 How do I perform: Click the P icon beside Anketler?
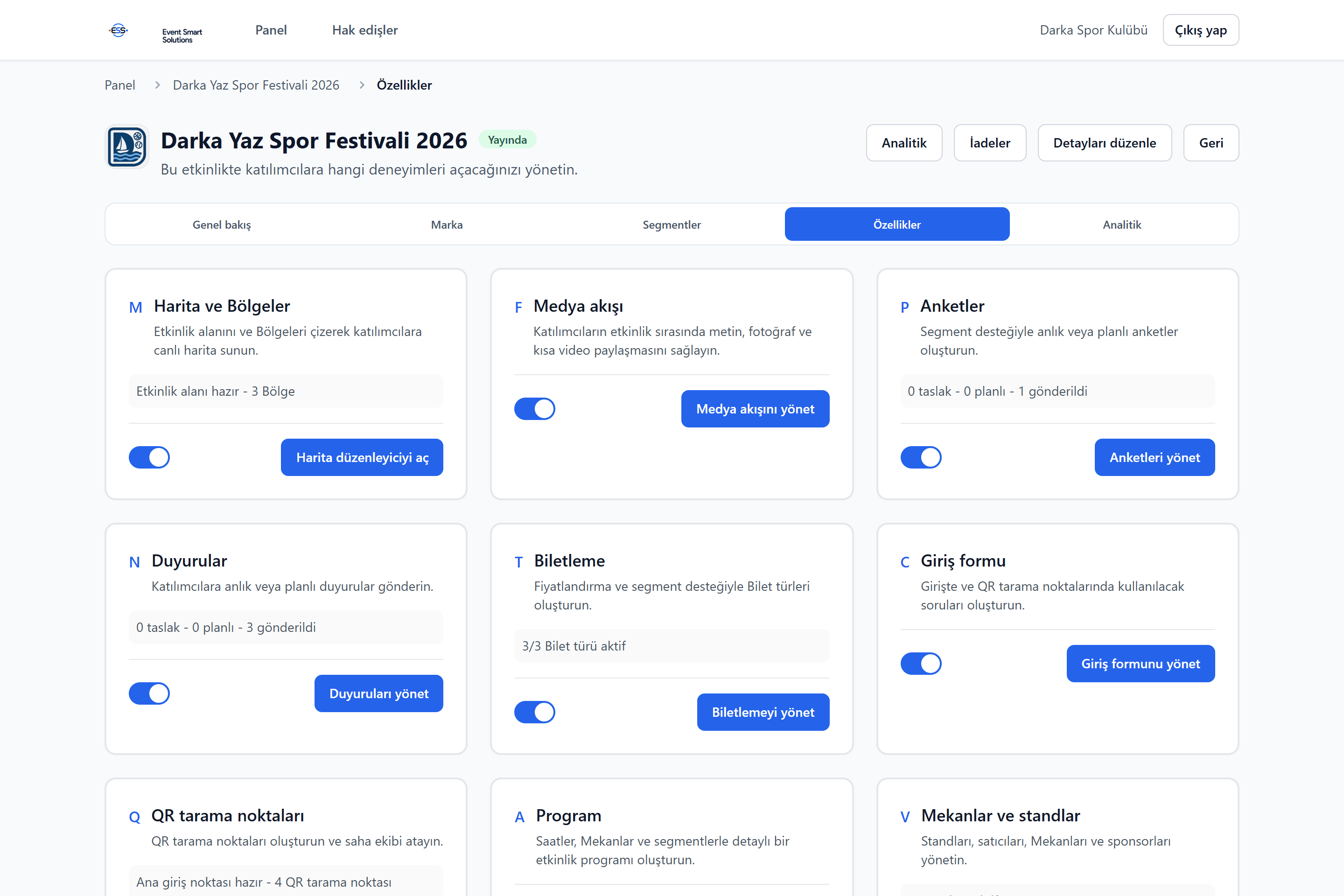click(904, 308)
